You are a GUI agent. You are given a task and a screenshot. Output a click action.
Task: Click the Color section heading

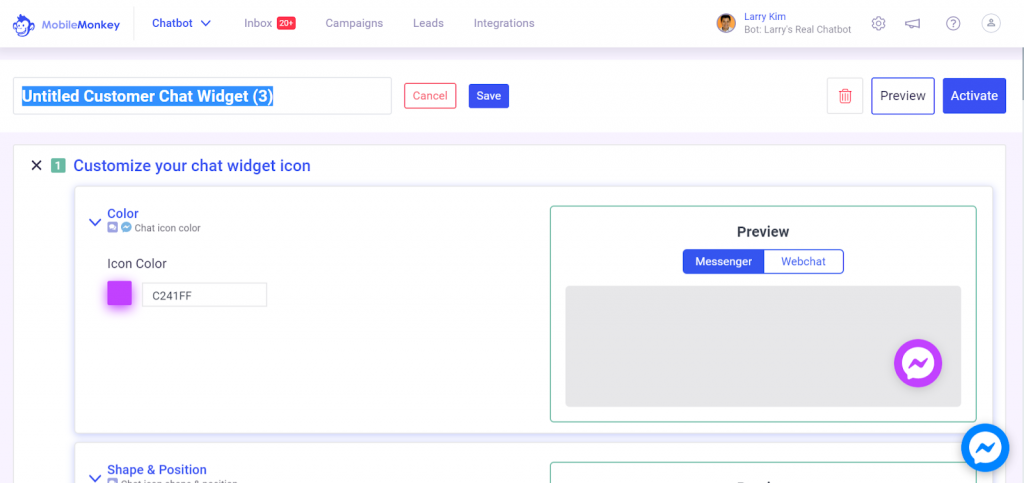[x=123, y=213]
